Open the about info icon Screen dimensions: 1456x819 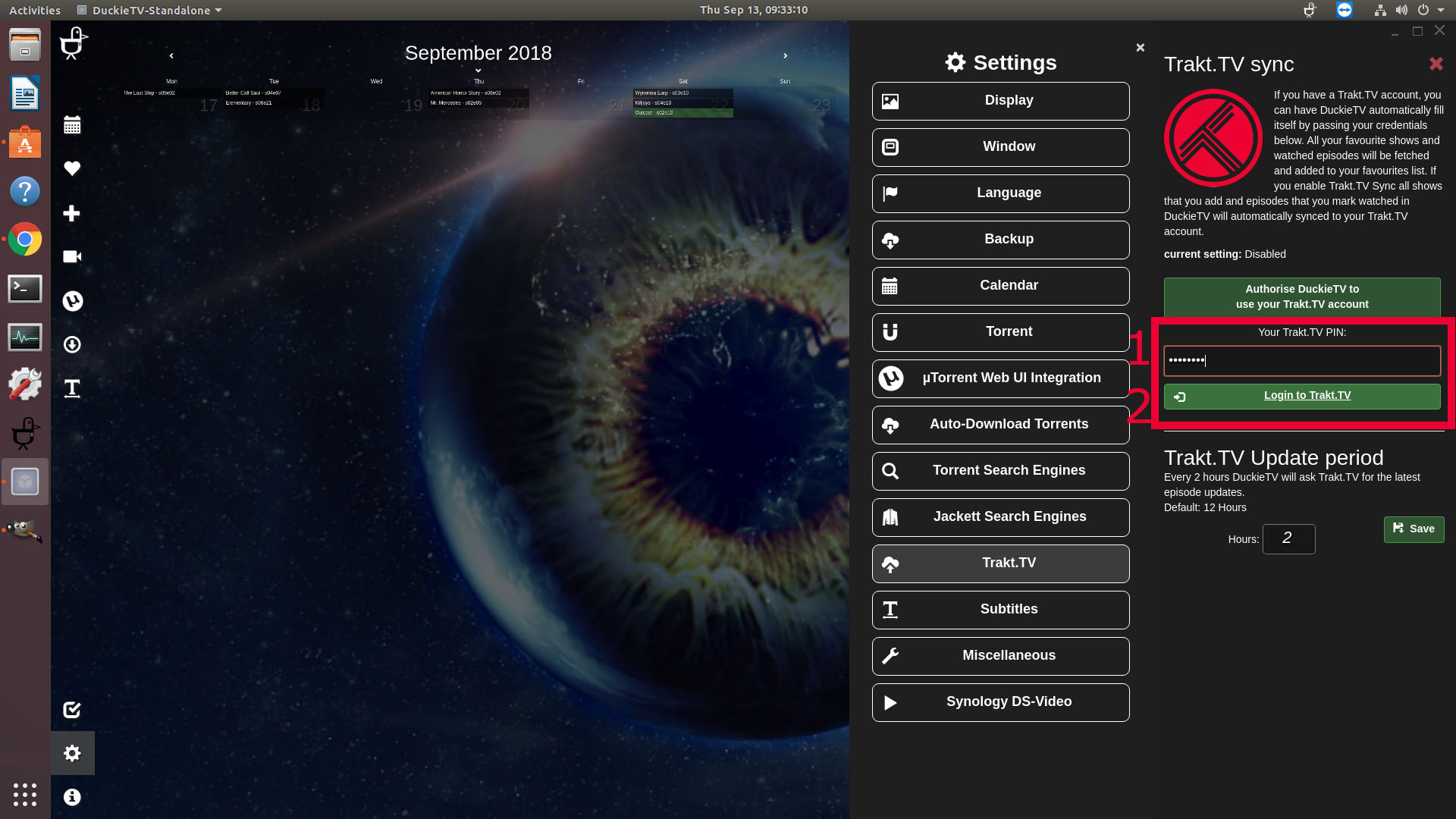click(72, 797)
